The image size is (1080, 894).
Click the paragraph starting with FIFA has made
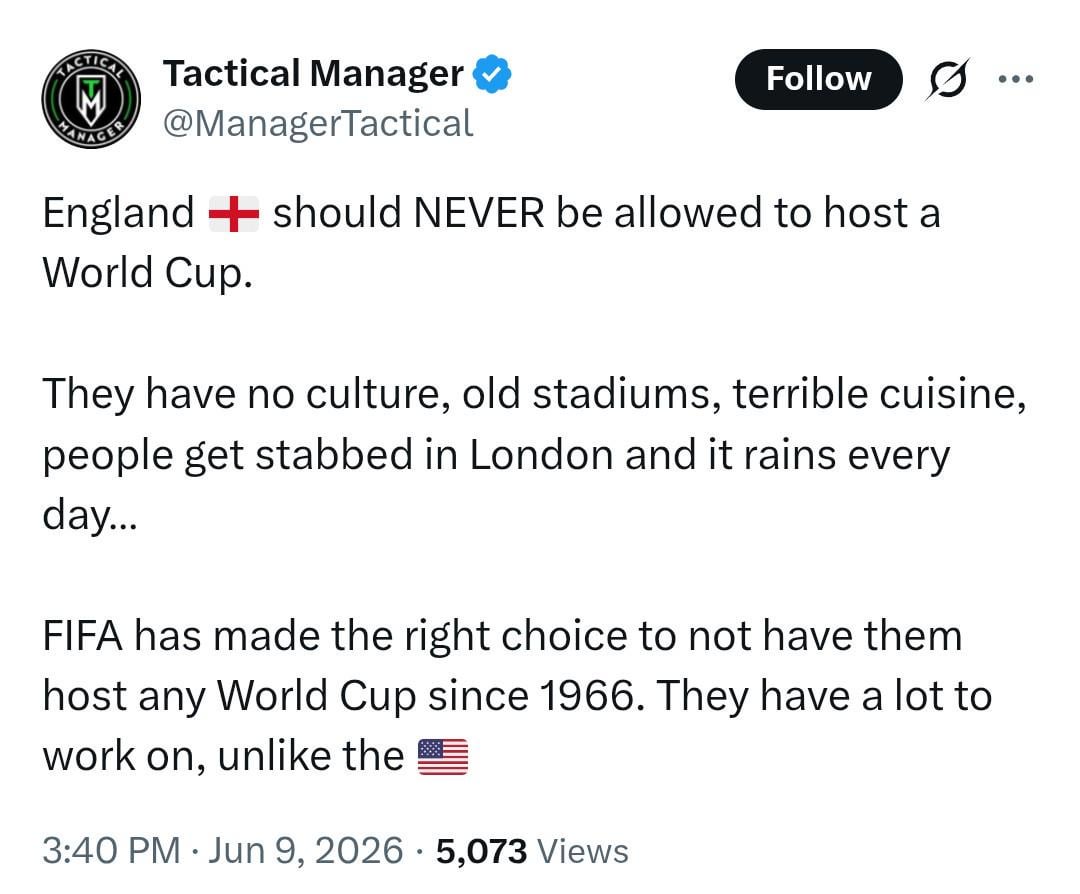point(517,696)
